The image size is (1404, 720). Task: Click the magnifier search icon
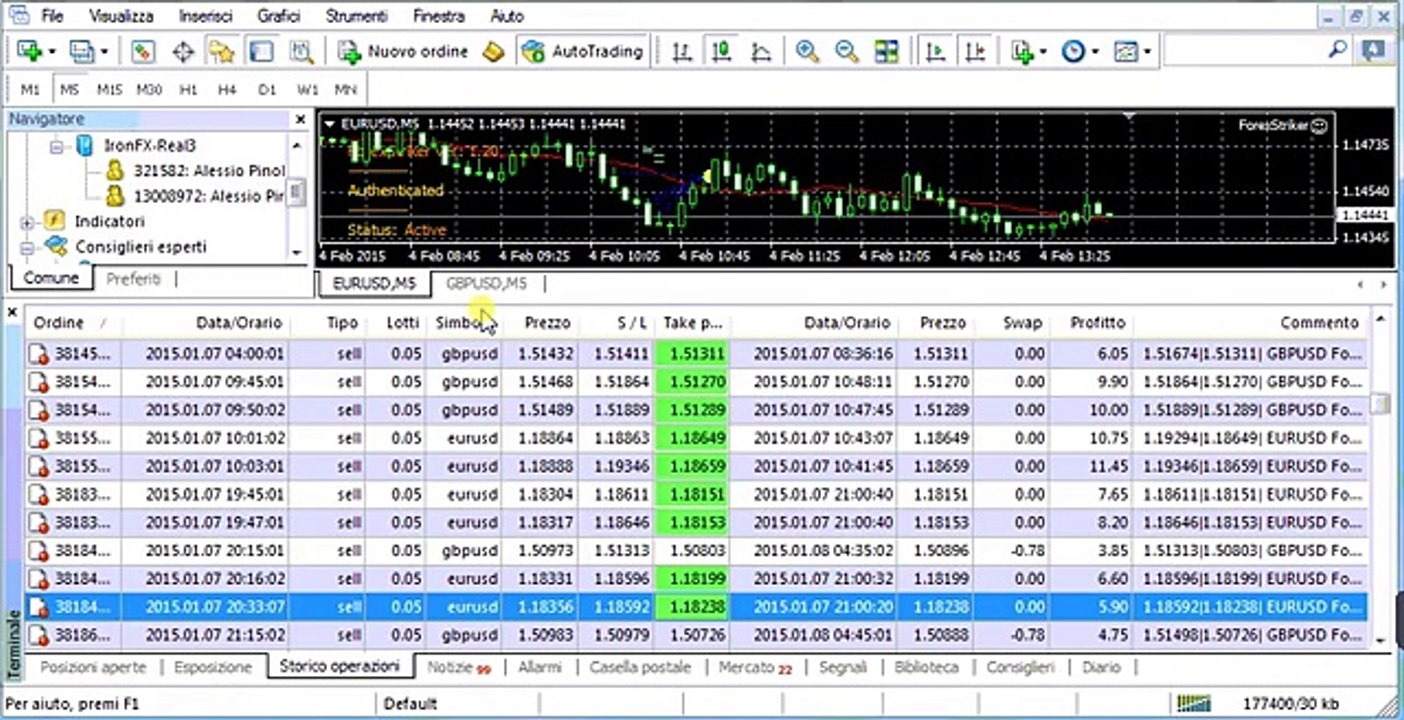tap(1337, 49)
